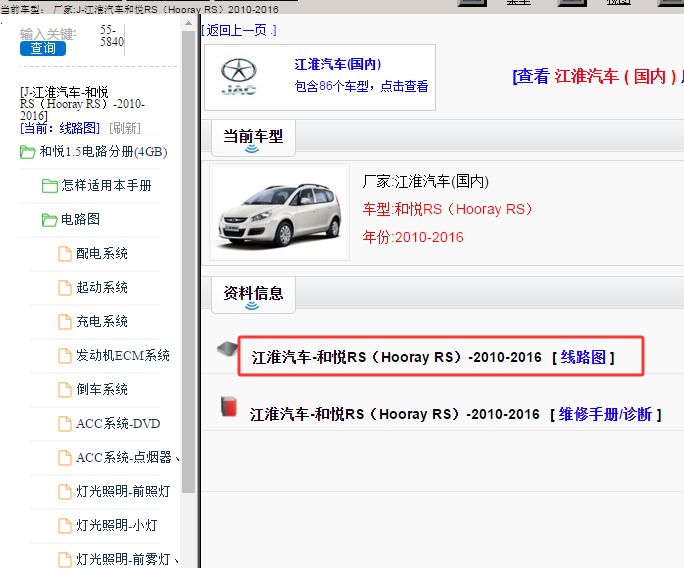Image resolution: width=684 pixels, height=568 pixels.
Task: Collapse the 电路图 folder icon
Action: point(49,220)
